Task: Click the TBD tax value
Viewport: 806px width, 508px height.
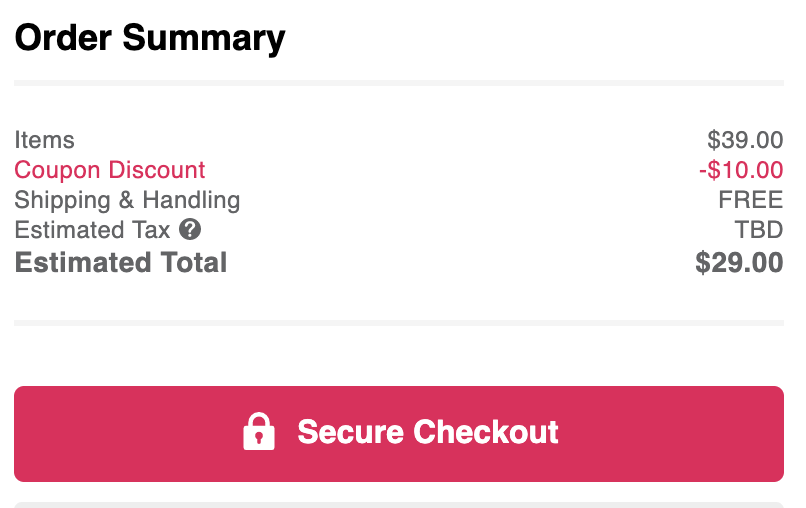Action: [759, 230]
